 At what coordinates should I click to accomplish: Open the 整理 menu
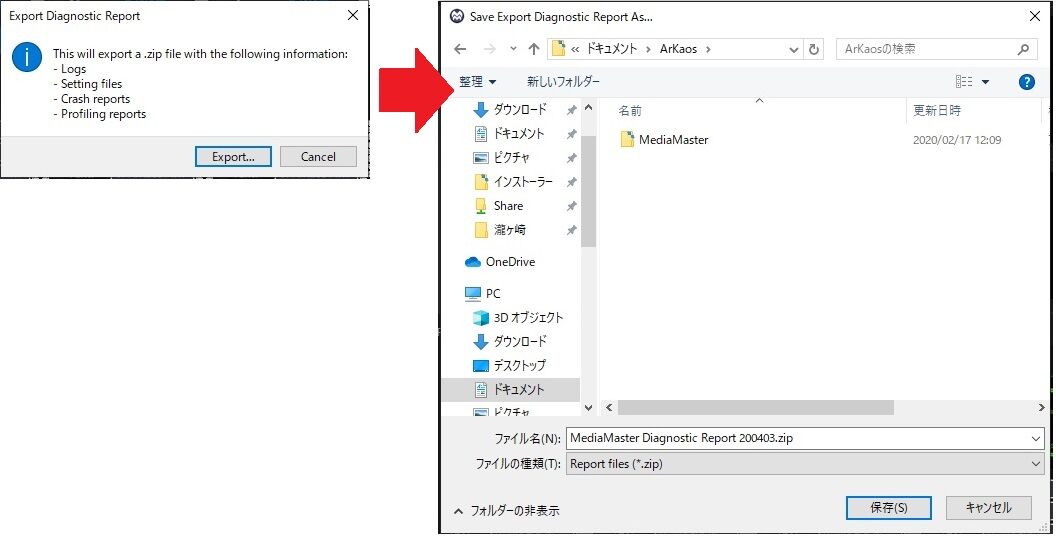[477, 82]
